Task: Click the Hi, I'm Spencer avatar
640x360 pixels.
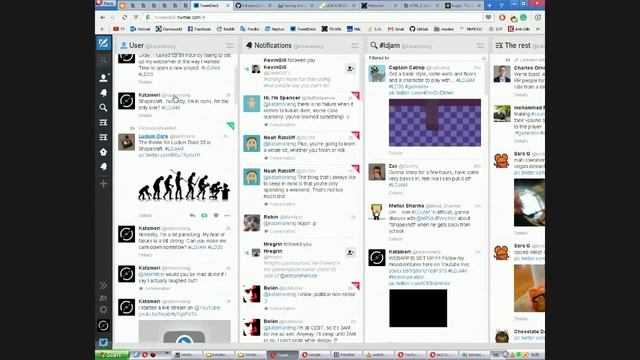Action: 251,104
